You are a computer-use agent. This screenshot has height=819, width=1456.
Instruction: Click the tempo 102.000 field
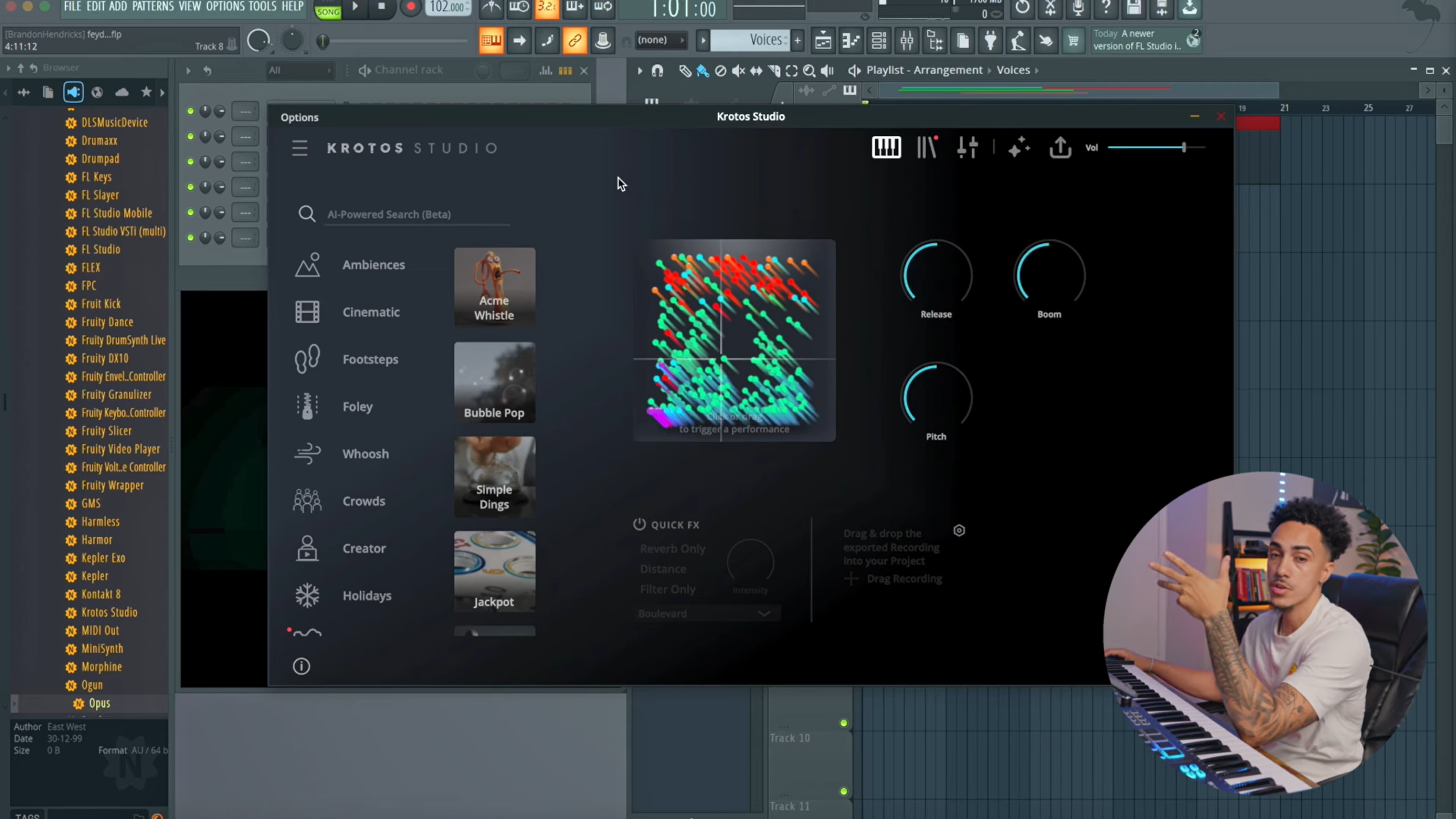pyautogui.click(x=448, y=7)
